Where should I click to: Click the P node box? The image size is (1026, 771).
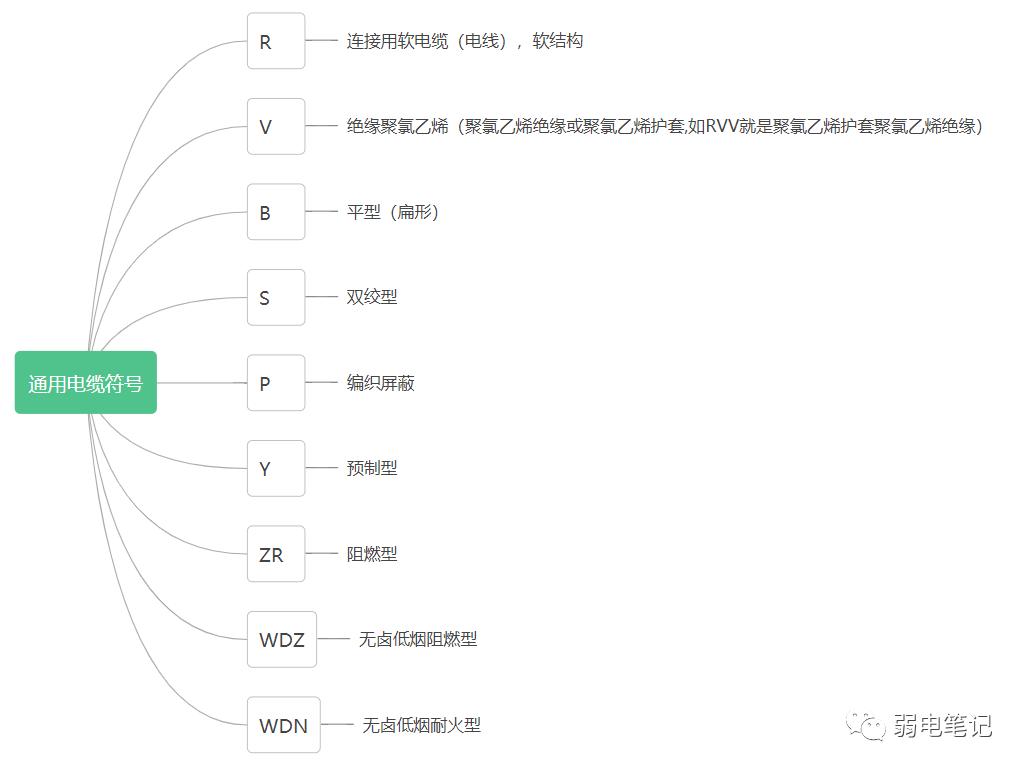pos(276,383)
